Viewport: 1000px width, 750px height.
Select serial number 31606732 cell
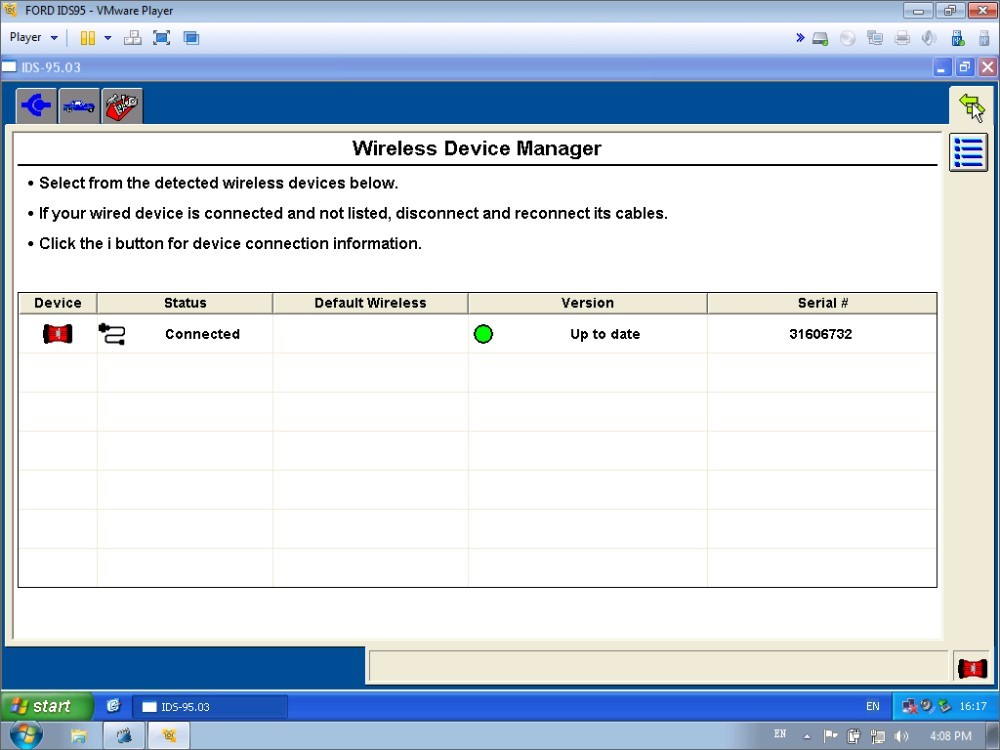click(820, 334)
